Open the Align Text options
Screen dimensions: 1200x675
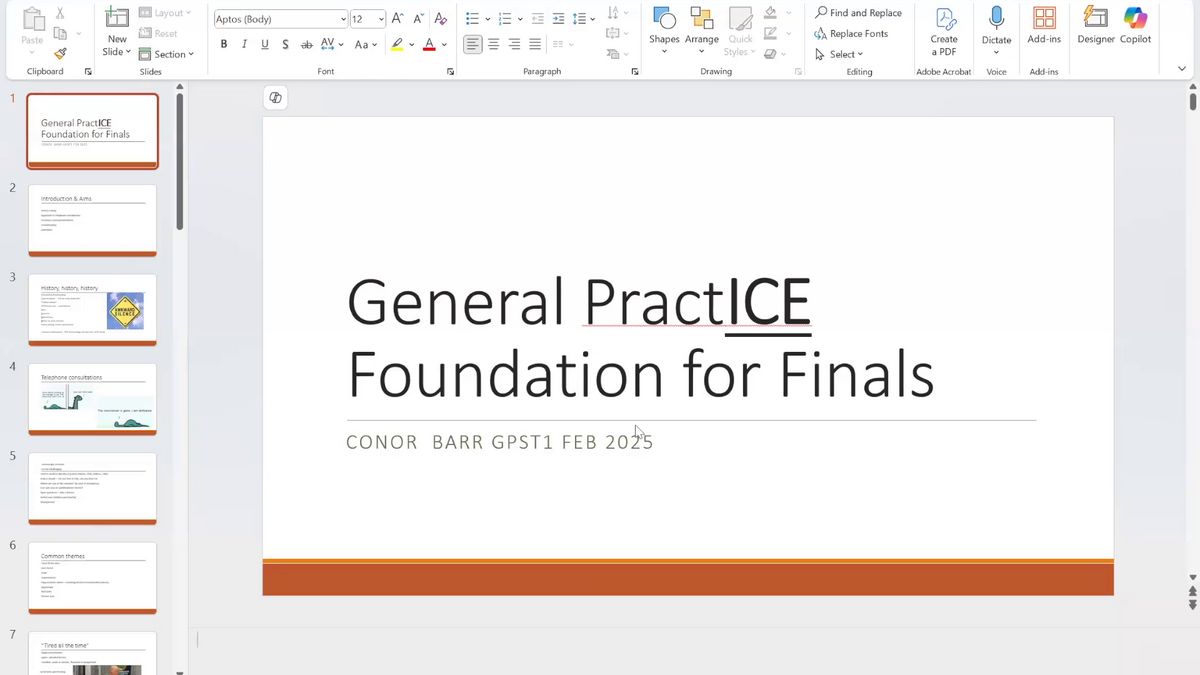pyautogui.click(x=617, y=33)
